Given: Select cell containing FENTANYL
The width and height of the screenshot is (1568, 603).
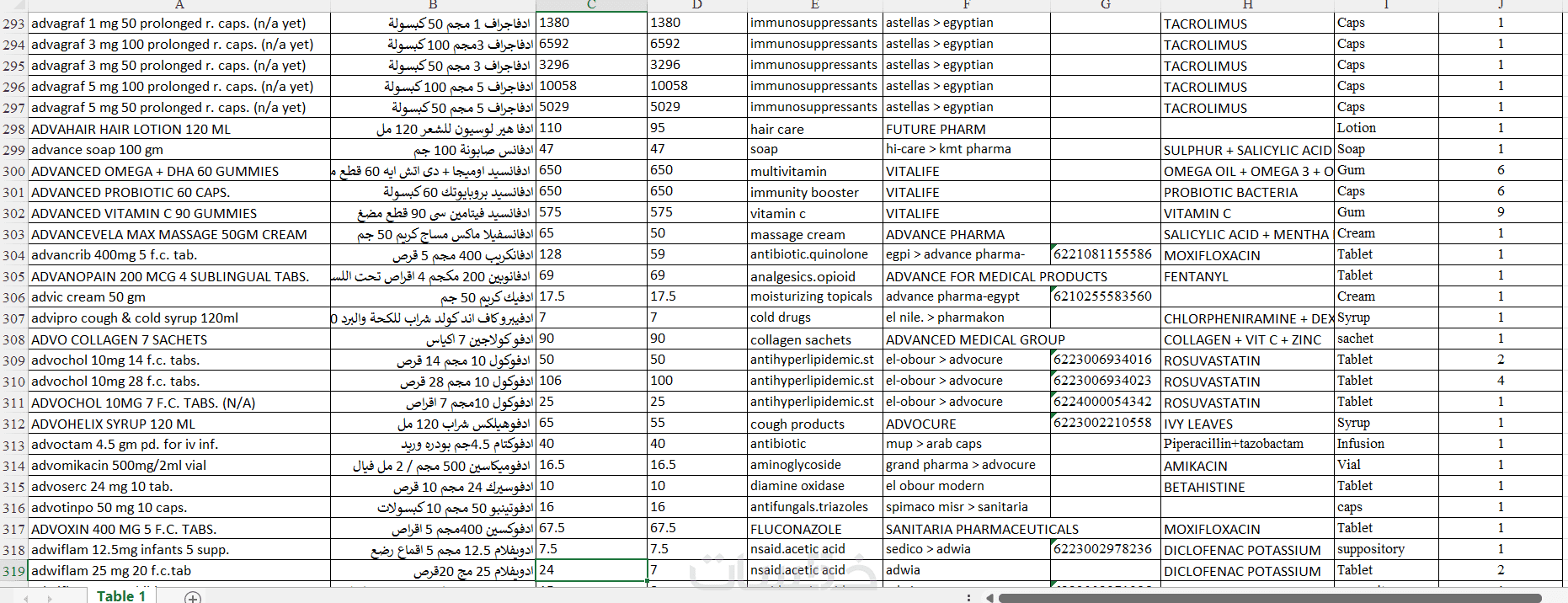Looking at the screenshot, I should 1247,276.
